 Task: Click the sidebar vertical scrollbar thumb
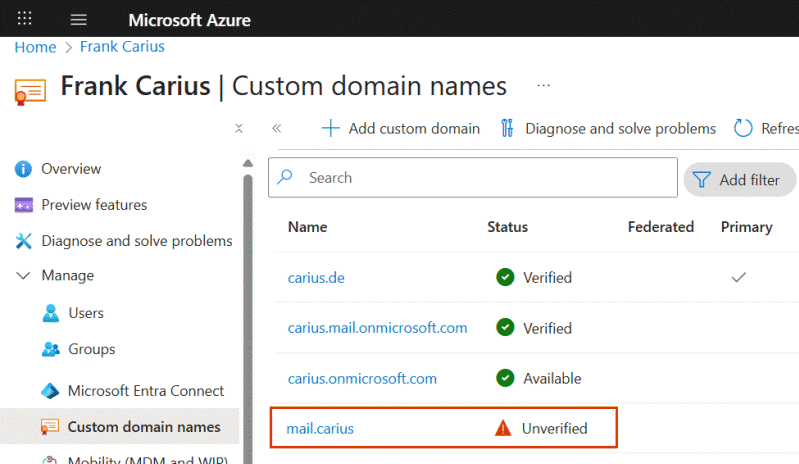click(248, 318)
